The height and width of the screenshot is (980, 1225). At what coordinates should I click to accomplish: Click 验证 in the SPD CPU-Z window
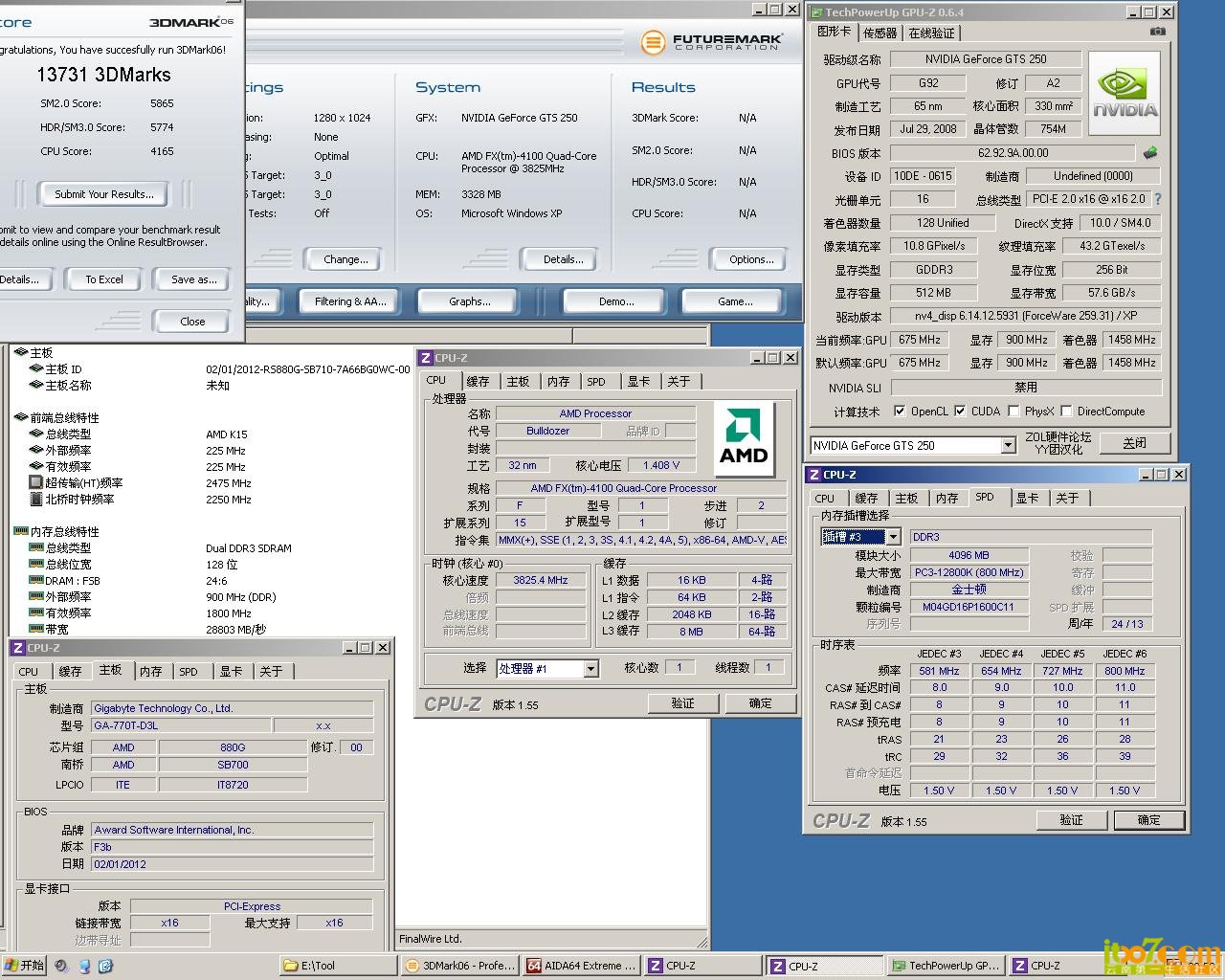1071,820
